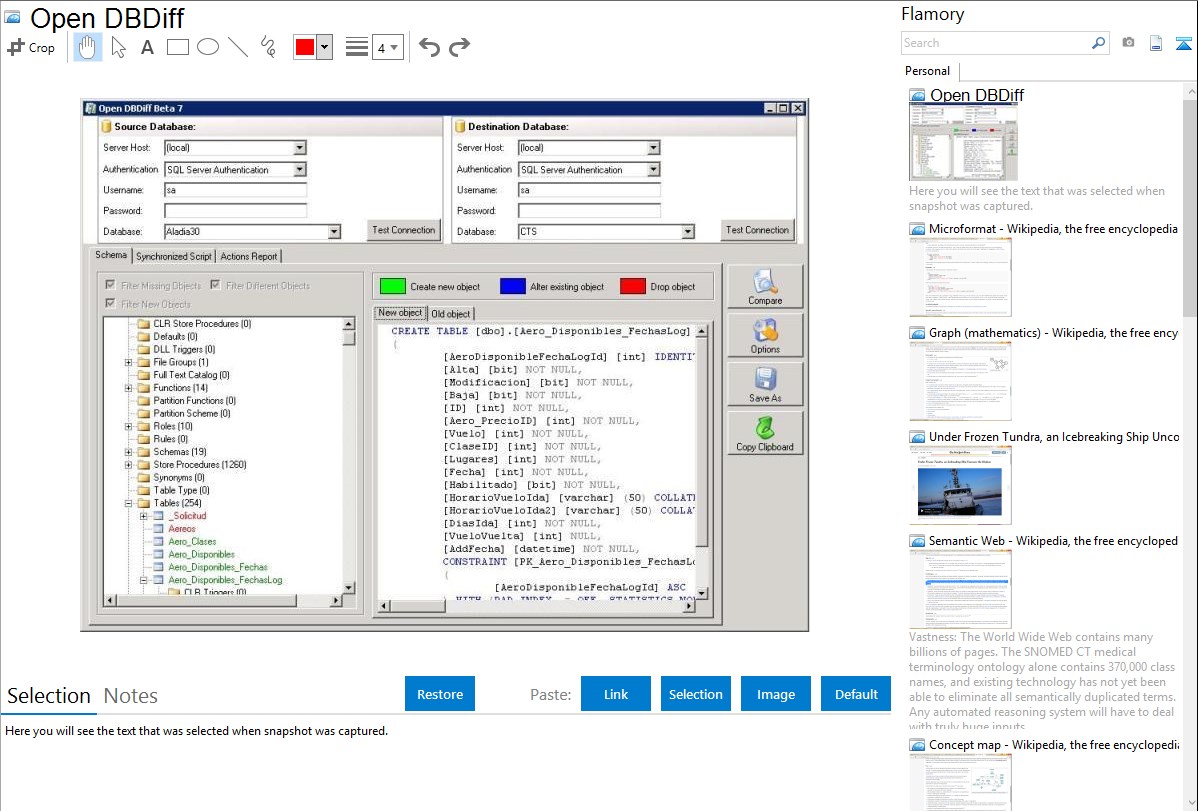Image resolution: width=1198 pixels, height=811 pixels.
Task: Open the Source Authentication dropdown
Action: tap(300, 169)
